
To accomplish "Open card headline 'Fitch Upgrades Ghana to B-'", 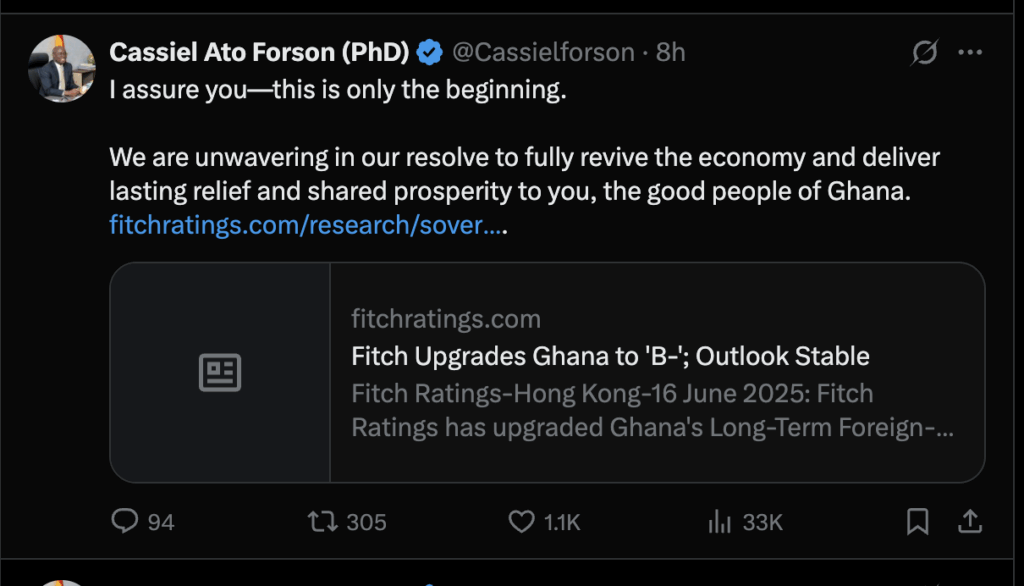I will (x=610, y=356).
